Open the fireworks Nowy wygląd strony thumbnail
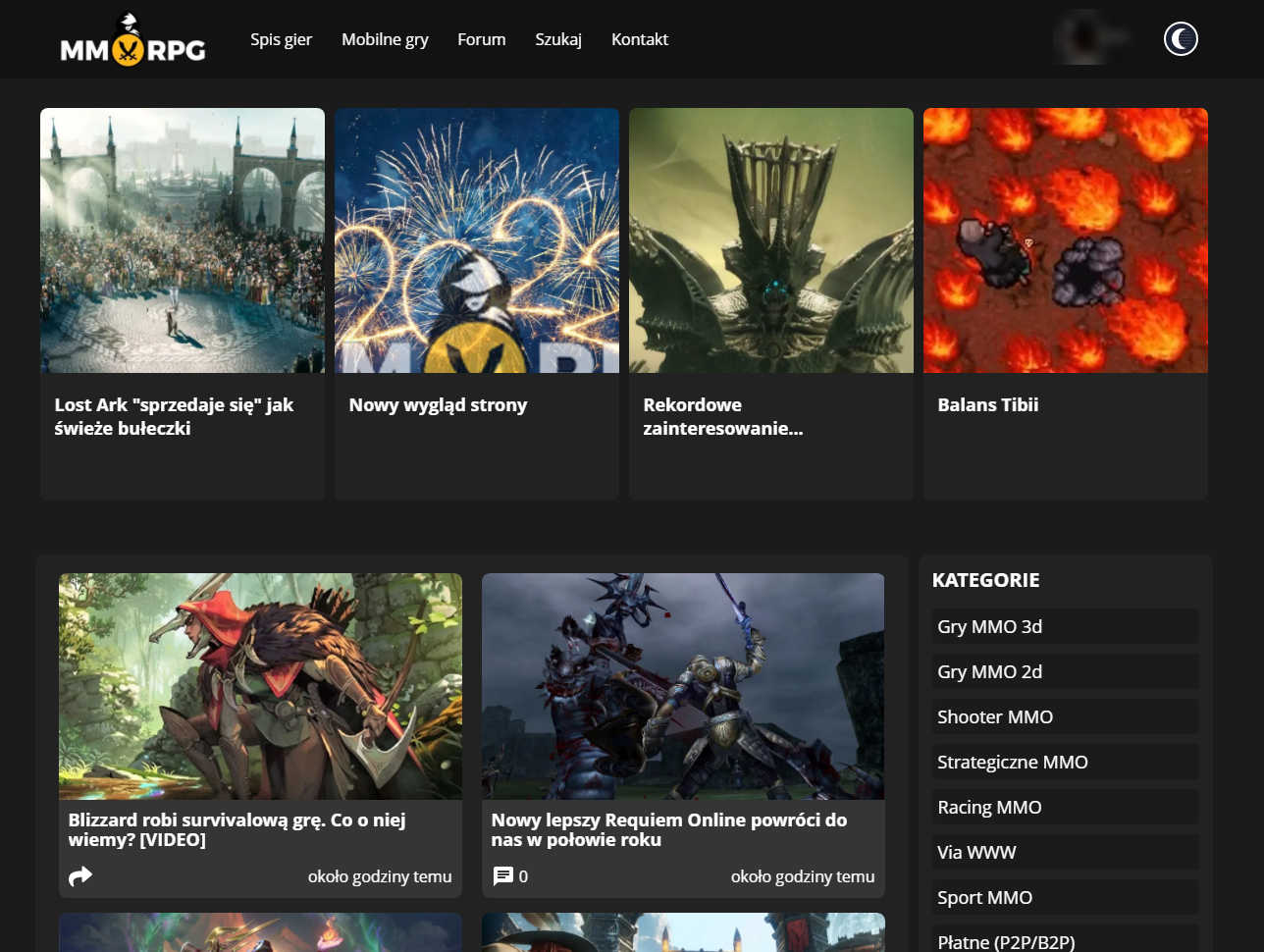The height and width of the screenshot is (952, 1264). point(477,240)
